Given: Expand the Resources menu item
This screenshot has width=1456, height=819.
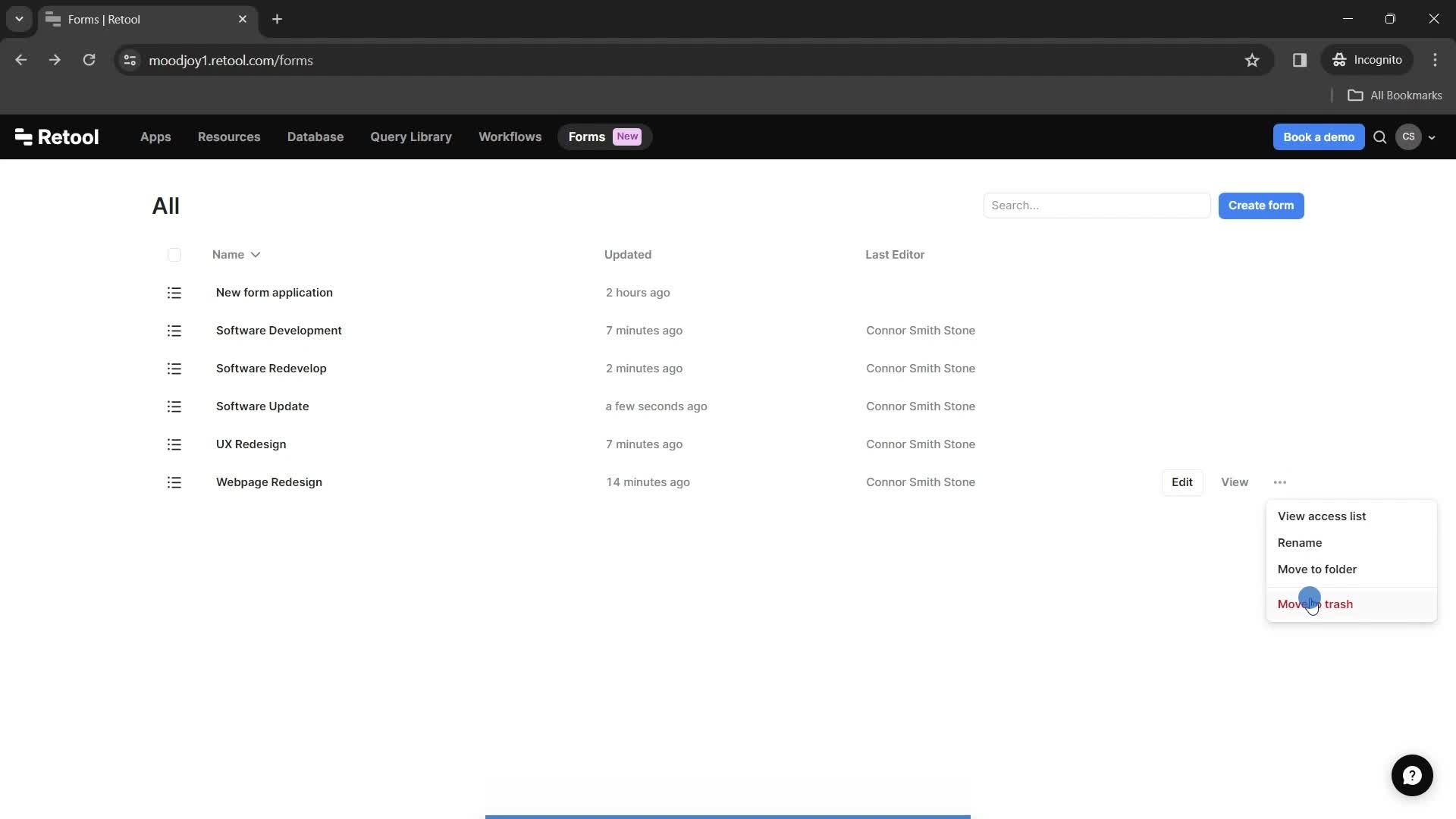Looking at the screenshot, I should click(x=229, y=136).
